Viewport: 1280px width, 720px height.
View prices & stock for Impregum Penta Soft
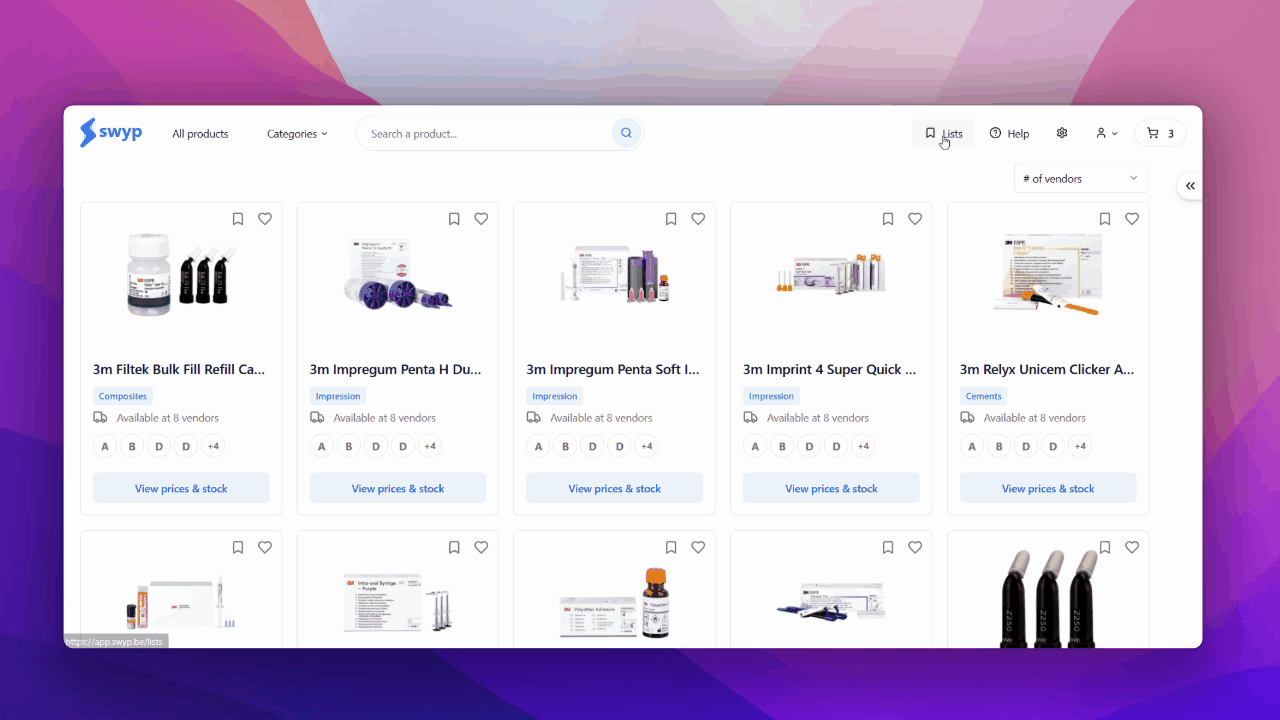(615, 488)
